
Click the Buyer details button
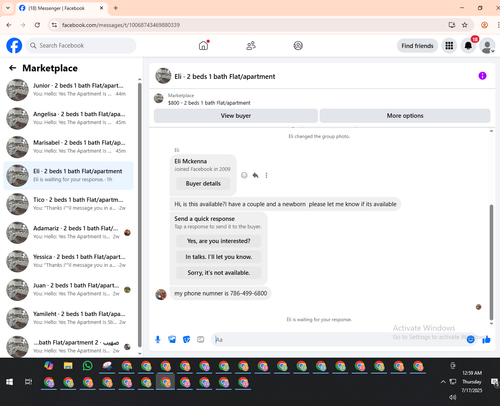click(x=203, y=183)
